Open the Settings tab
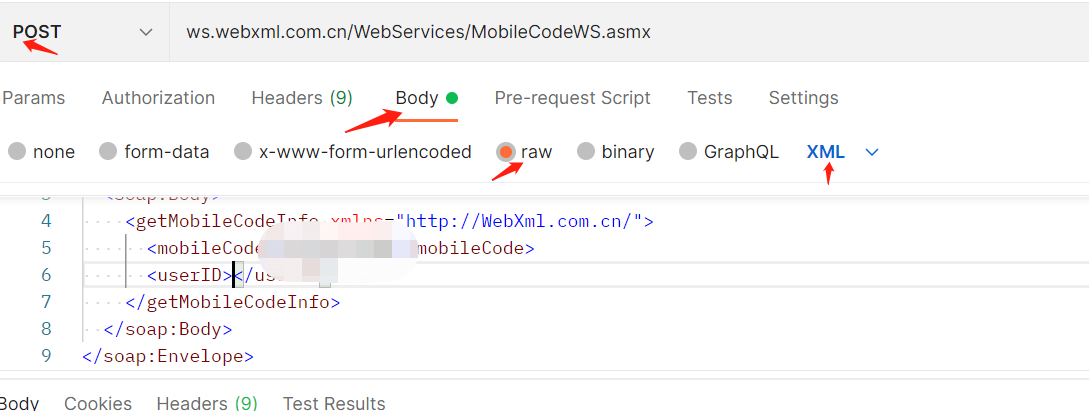This screenshot has width=1089, height=411. 803,98
